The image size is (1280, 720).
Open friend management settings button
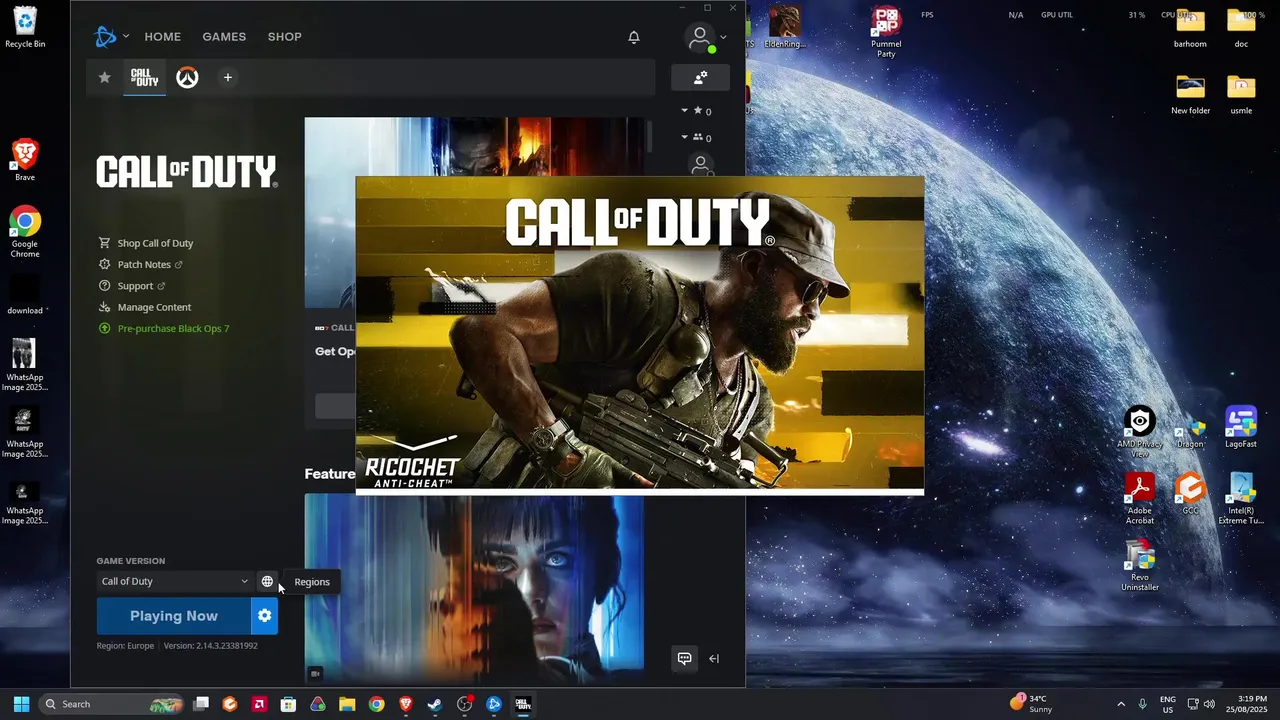click(x=700, y=77)
